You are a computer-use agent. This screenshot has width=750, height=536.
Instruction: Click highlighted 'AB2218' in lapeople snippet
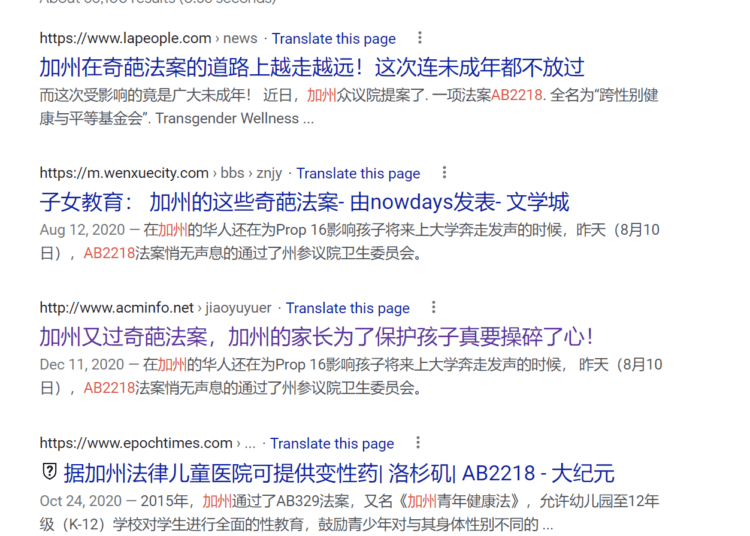(x=517, y=95)
